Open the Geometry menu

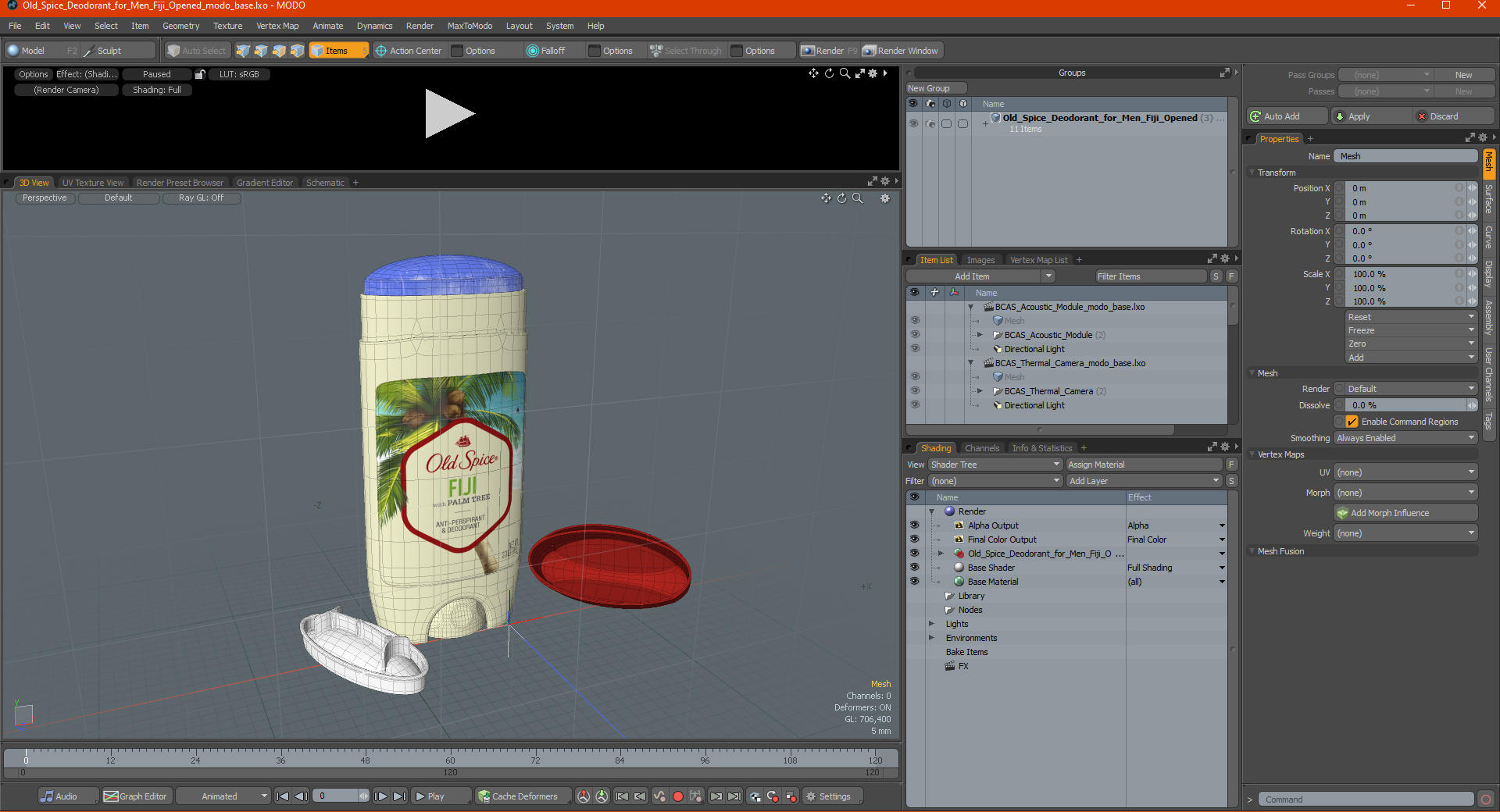(x=180, y=26)
